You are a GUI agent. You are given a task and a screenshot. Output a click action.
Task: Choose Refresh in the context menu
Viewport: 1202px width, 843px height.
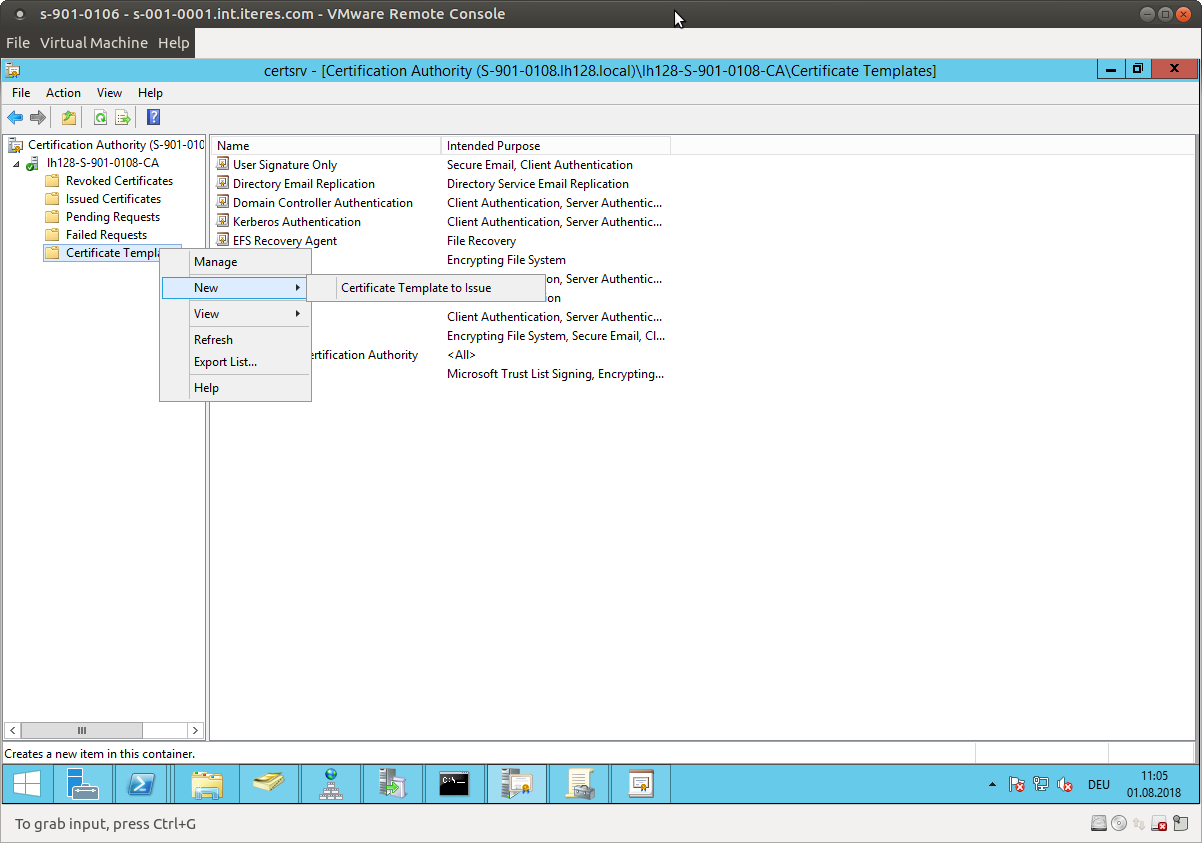pyautogui.click(x=213, y=340)
